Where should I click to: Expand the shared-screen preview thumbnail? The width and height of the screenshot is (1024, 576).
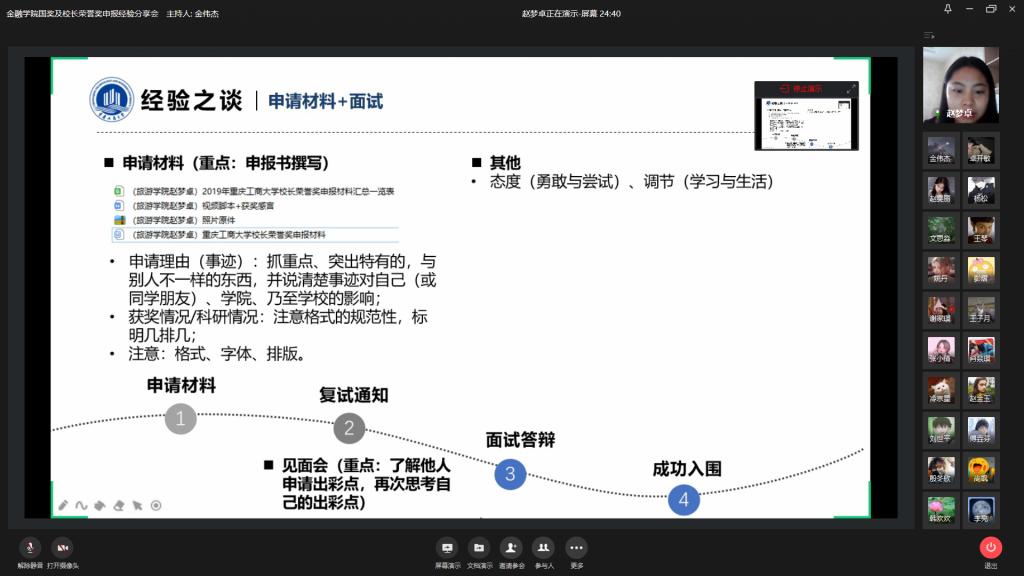click(x=852, y=89)
